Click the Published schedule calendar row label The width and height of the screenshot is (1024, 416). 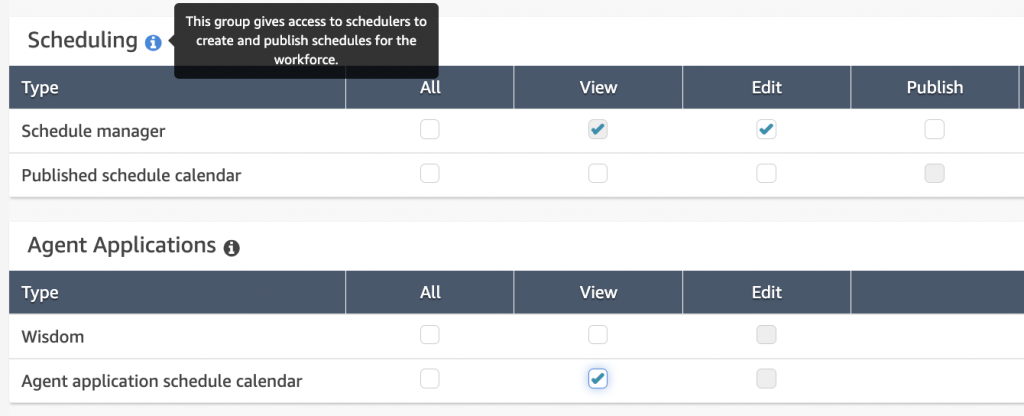131,175
